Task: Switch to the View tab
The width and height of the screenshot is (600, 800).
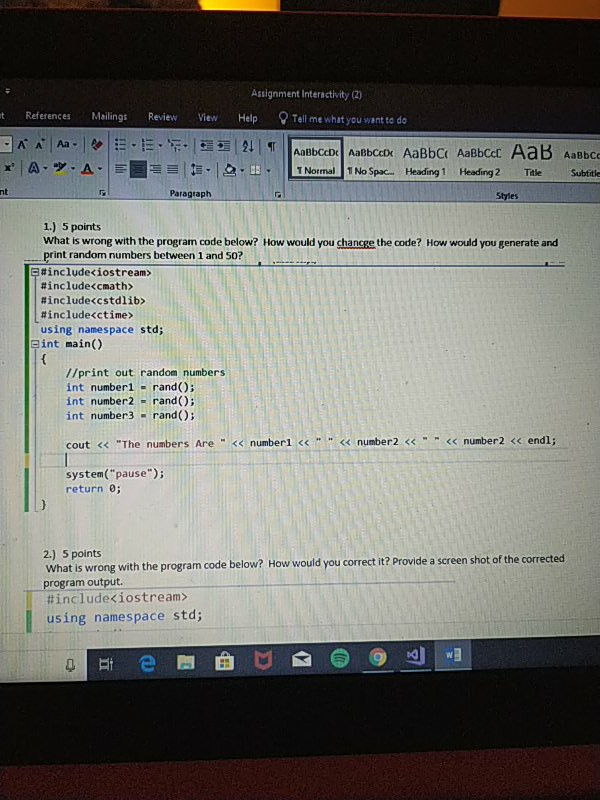Action: point(208,118)
